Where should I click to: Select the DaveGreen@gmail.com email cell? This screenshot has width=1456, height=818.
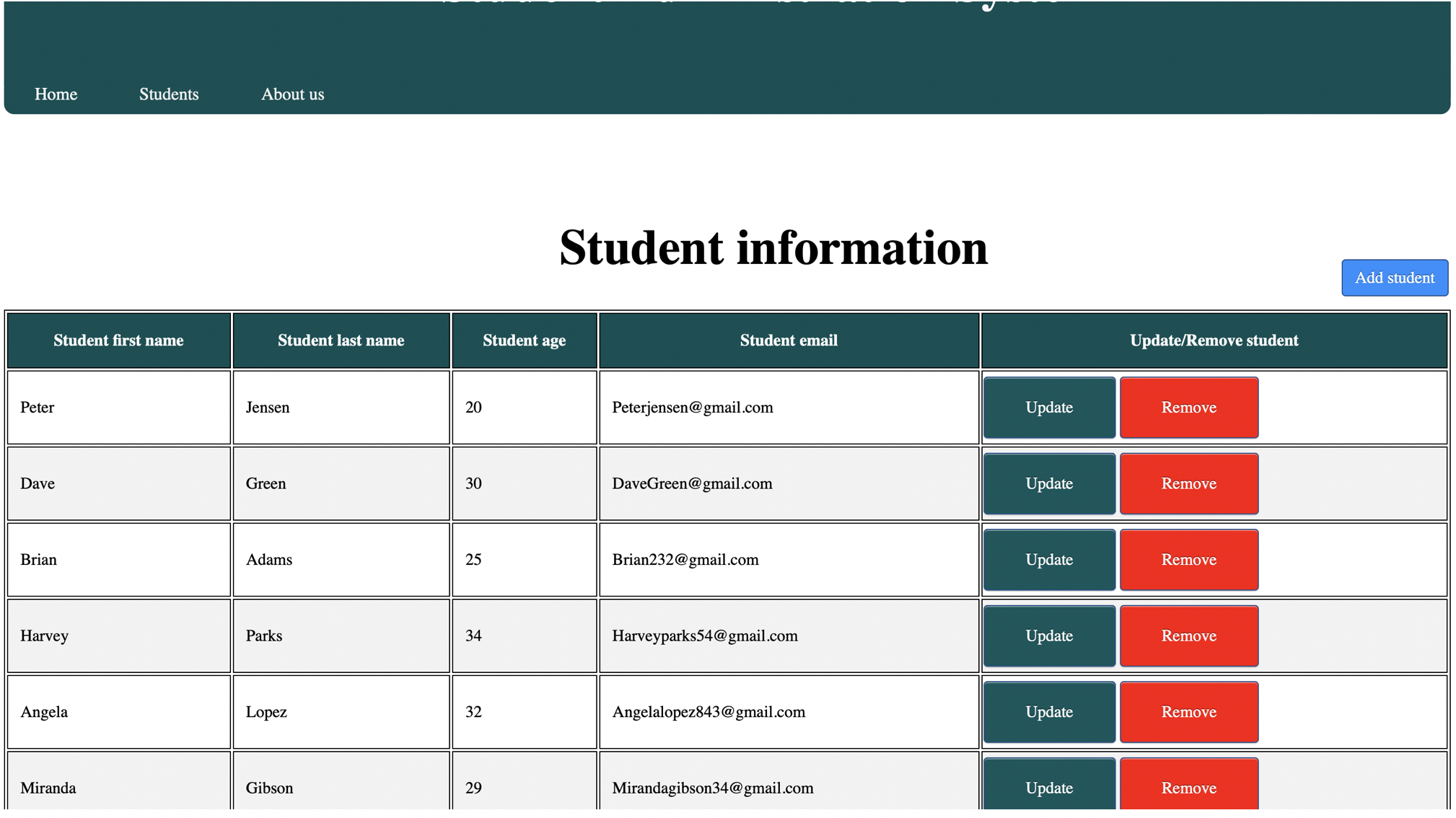(789, 484)
